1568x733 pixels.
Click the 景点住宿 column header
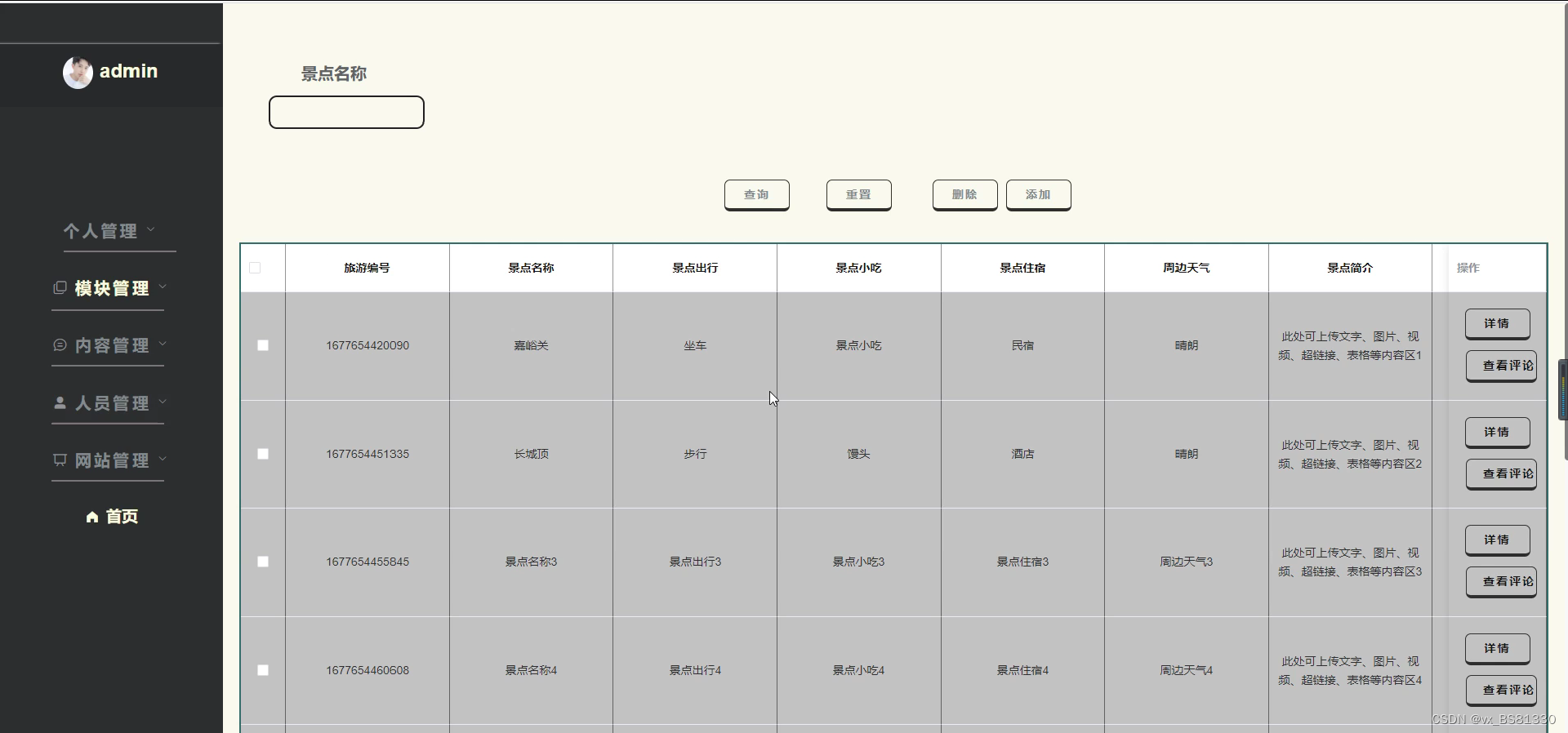1022,268
